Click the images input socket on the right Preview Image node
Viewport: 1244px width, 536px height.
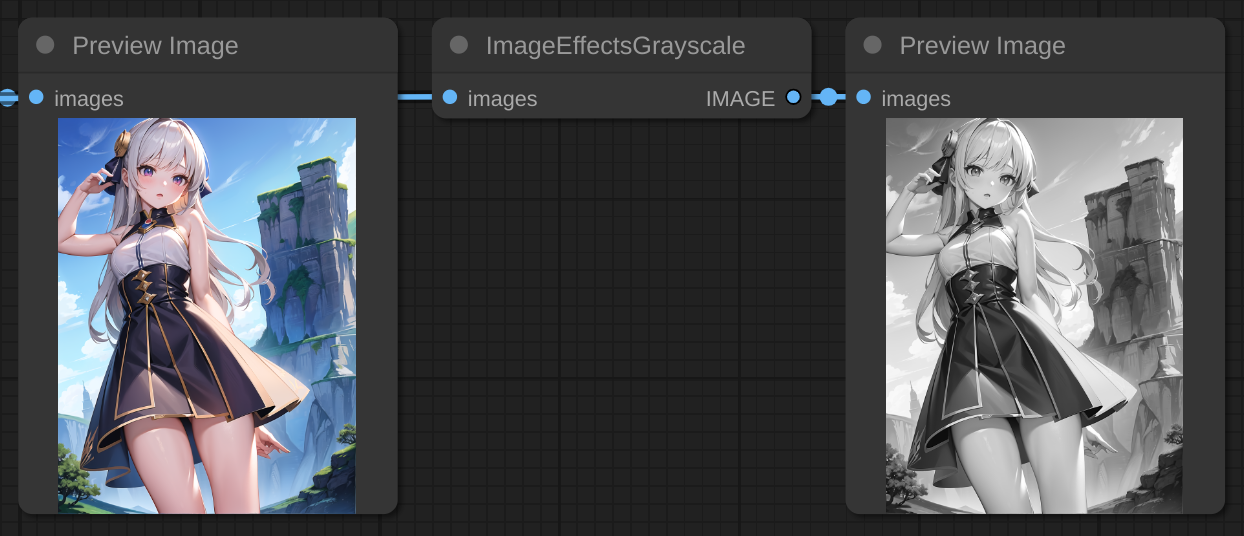click(864, 97)
